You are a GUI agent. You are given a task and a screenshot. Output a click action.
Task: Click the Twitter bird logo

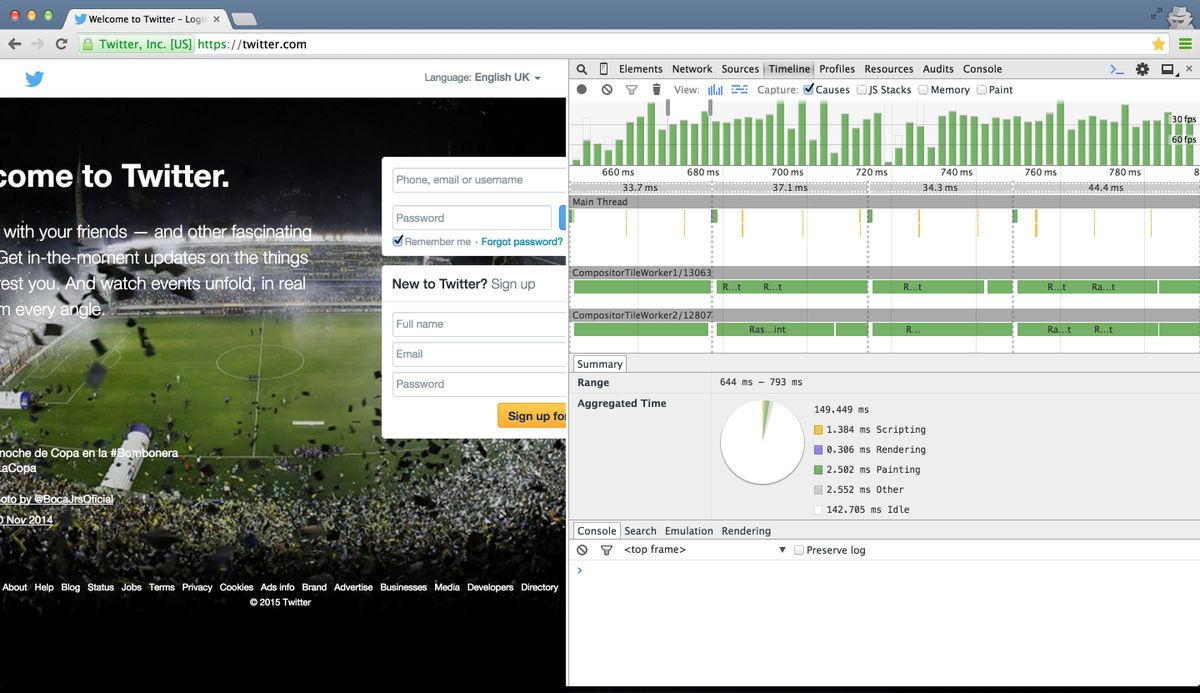pos(34,78)
